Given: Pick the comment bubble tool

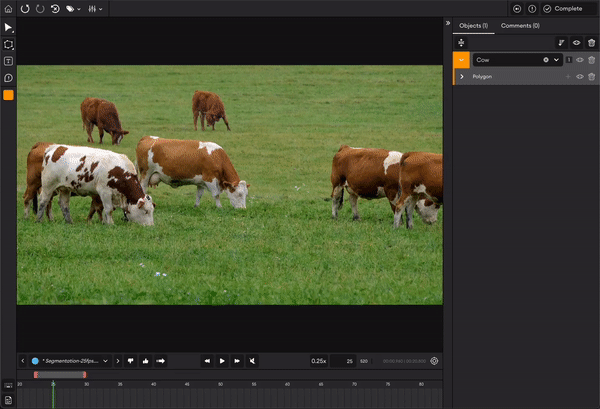Looking at the screenshot, I should click(8, 77).
